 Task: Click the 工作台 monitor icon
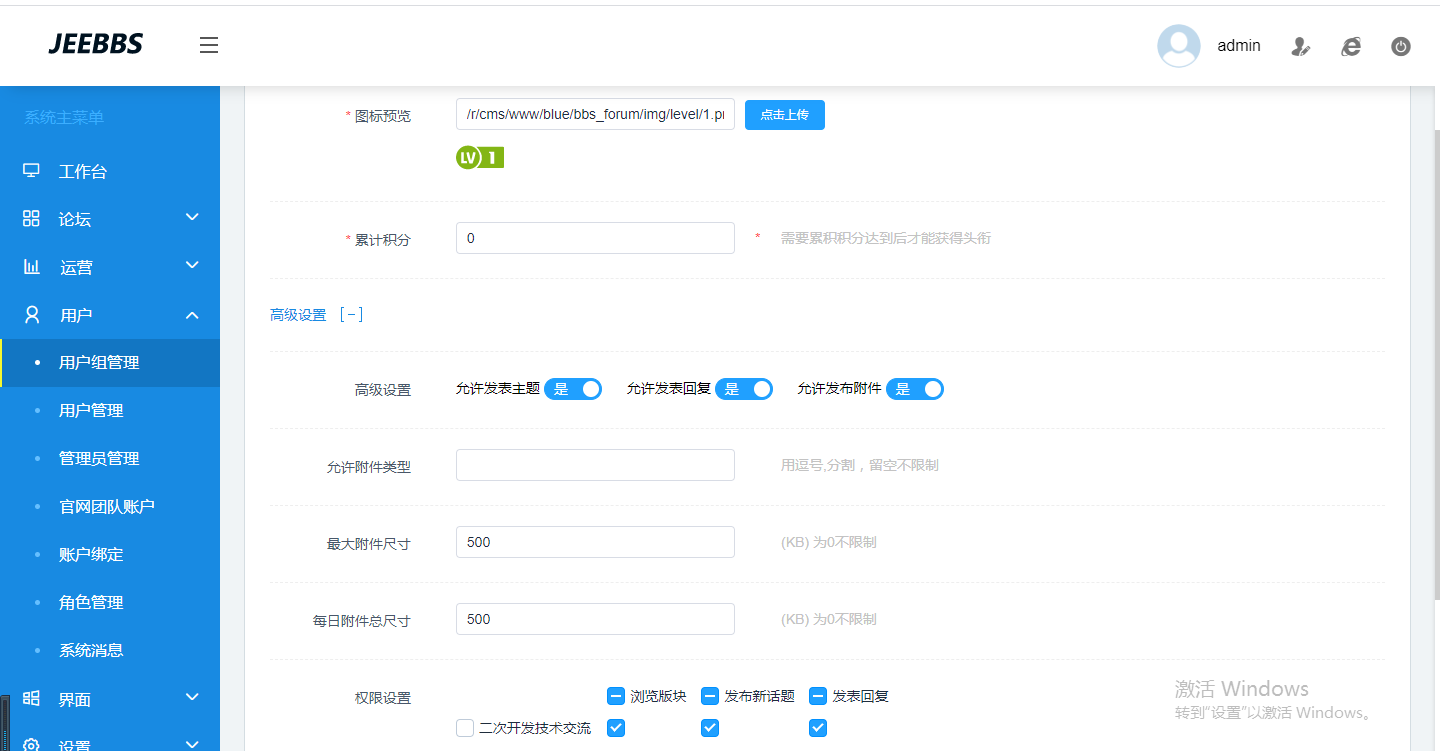point(31,171)
